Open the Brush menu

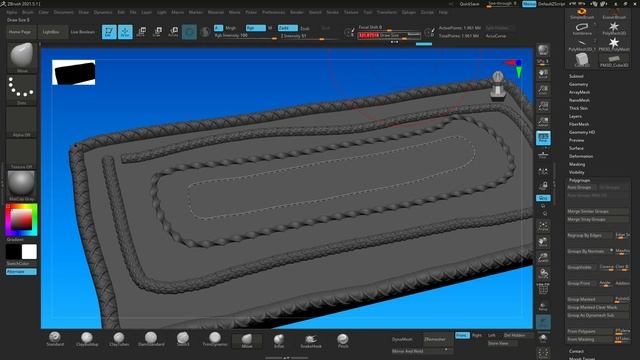click(x=28, y=12)
